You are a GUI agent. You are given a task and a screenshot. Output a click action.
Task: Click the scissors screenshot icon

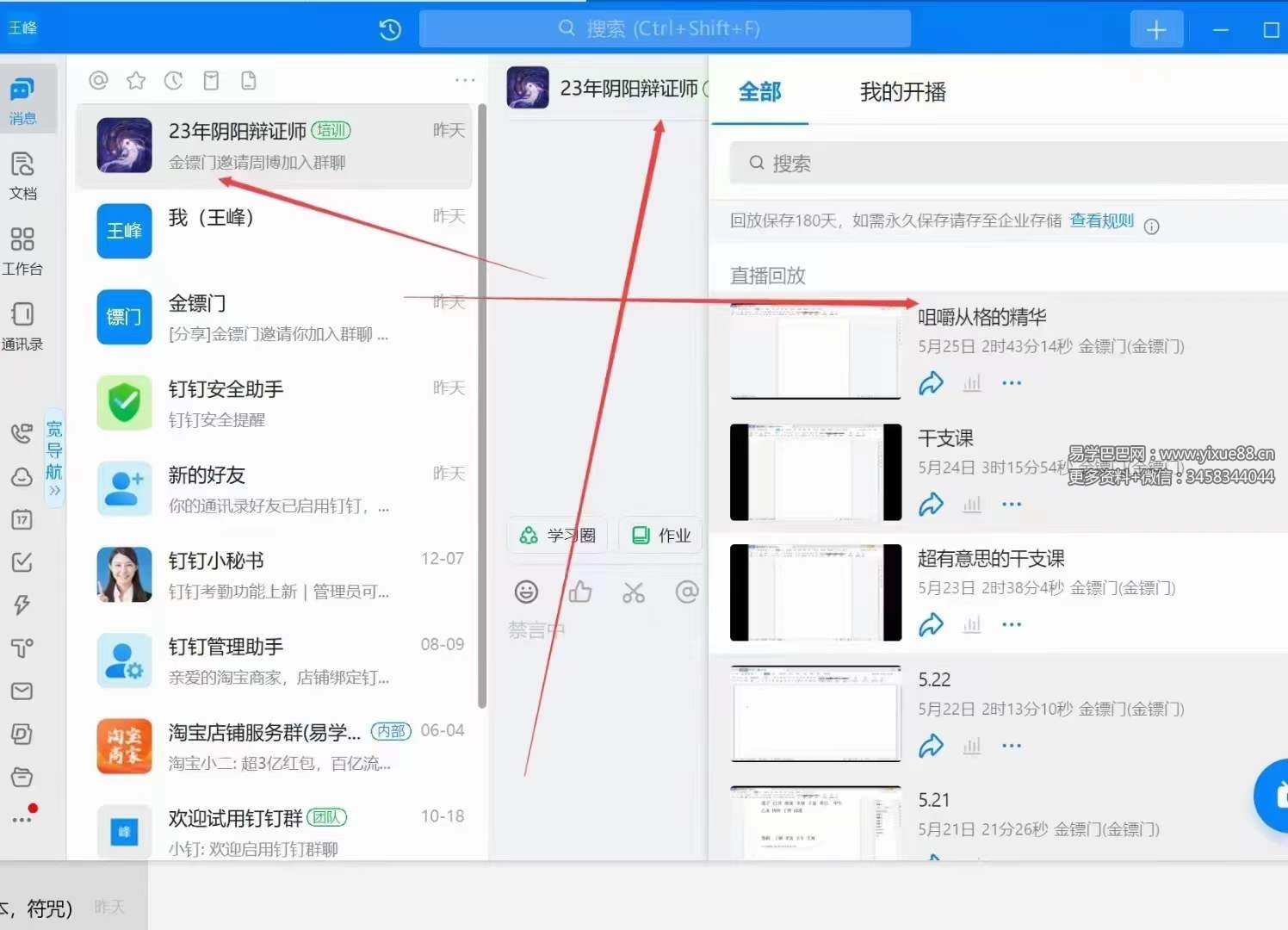coord(634,592)
